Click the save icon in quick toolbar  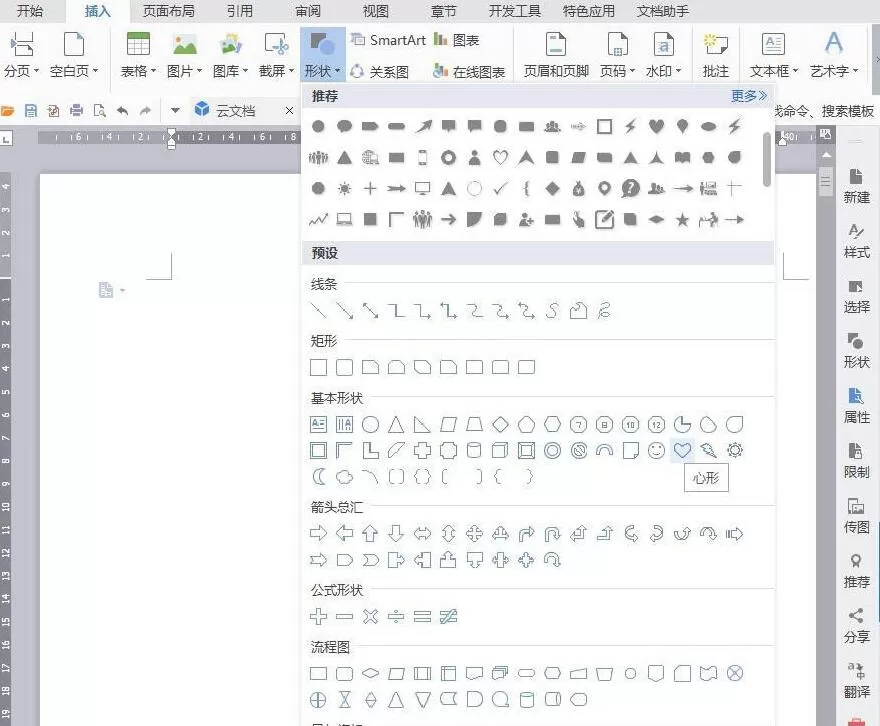31,111
